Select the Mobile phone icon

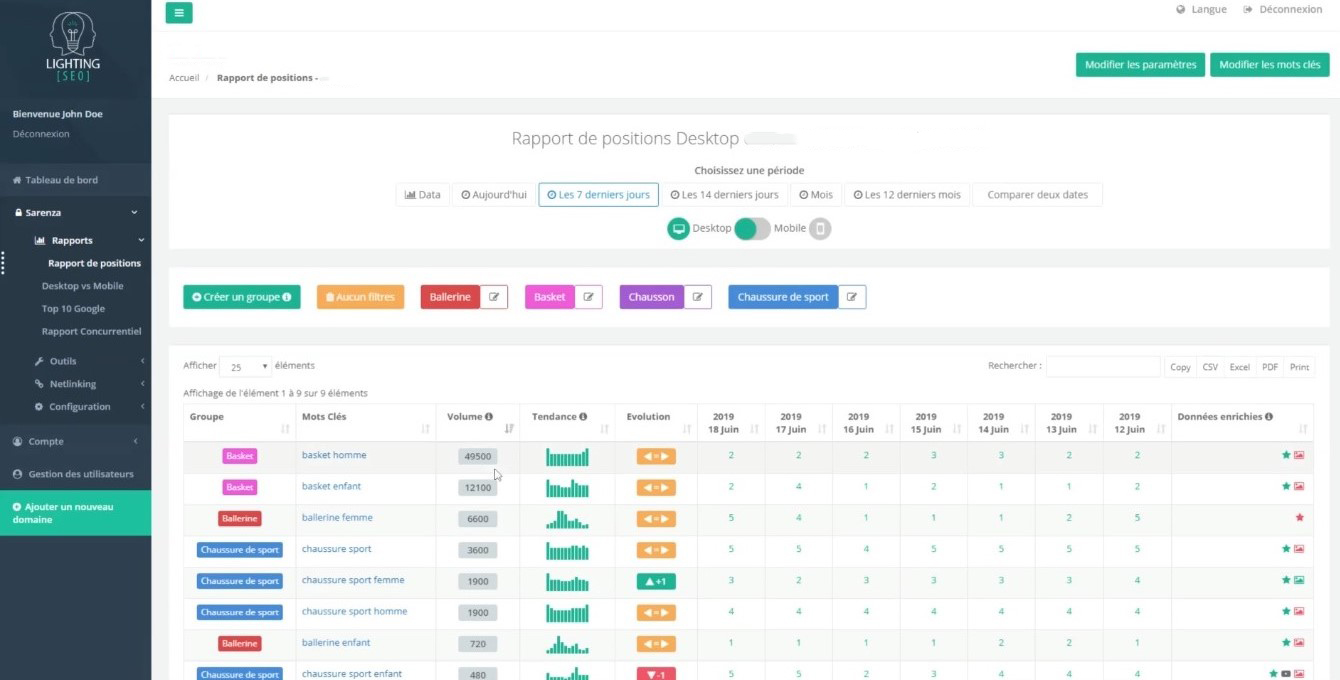[820, 229]
